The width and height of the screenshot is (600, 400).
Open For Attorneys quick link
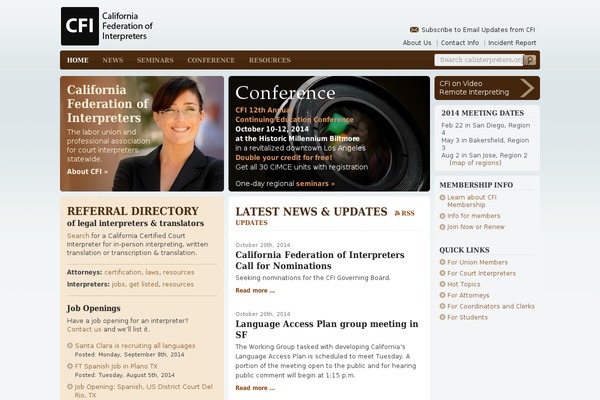468,296
